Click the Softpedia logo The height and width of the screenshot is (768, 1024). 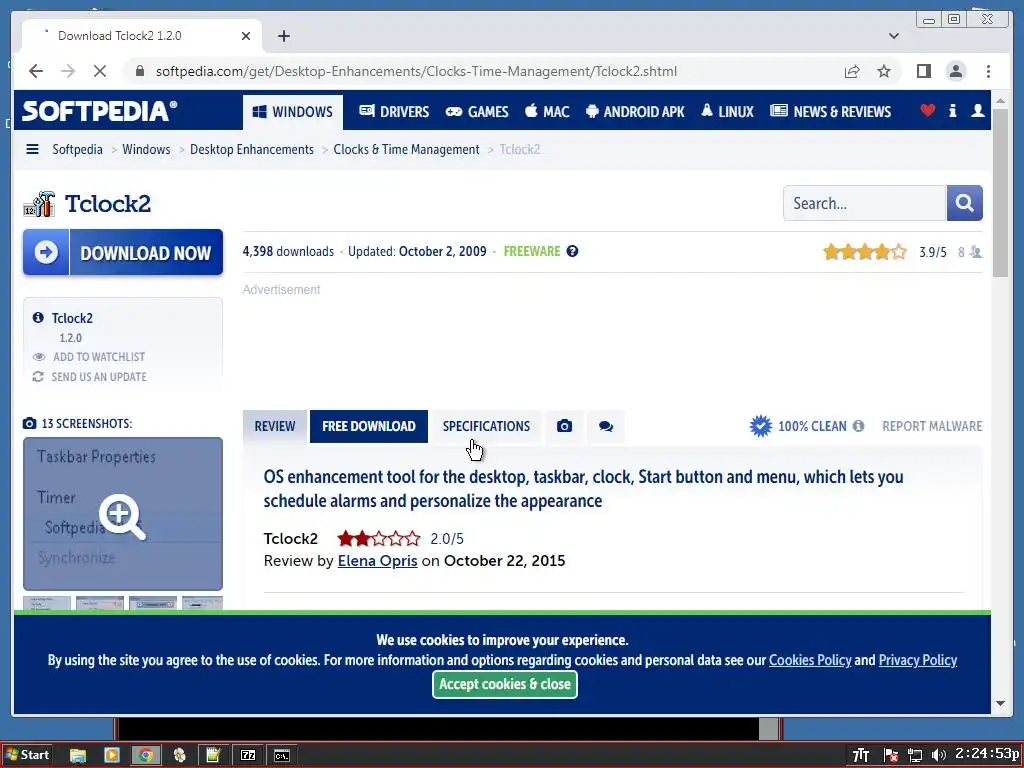[99, 110]
